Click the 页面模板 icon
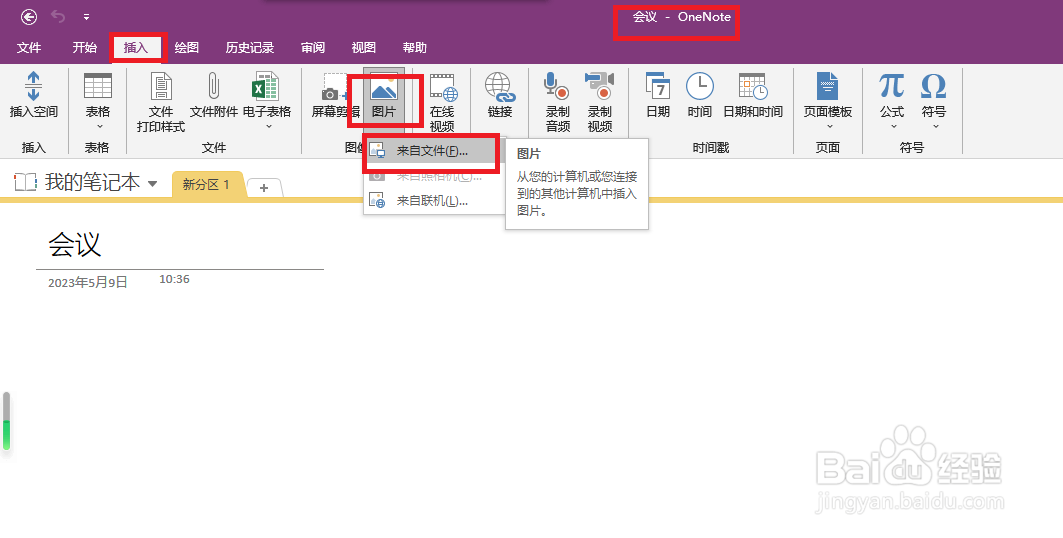This screenshot has width=1063, height=538. 827,86
